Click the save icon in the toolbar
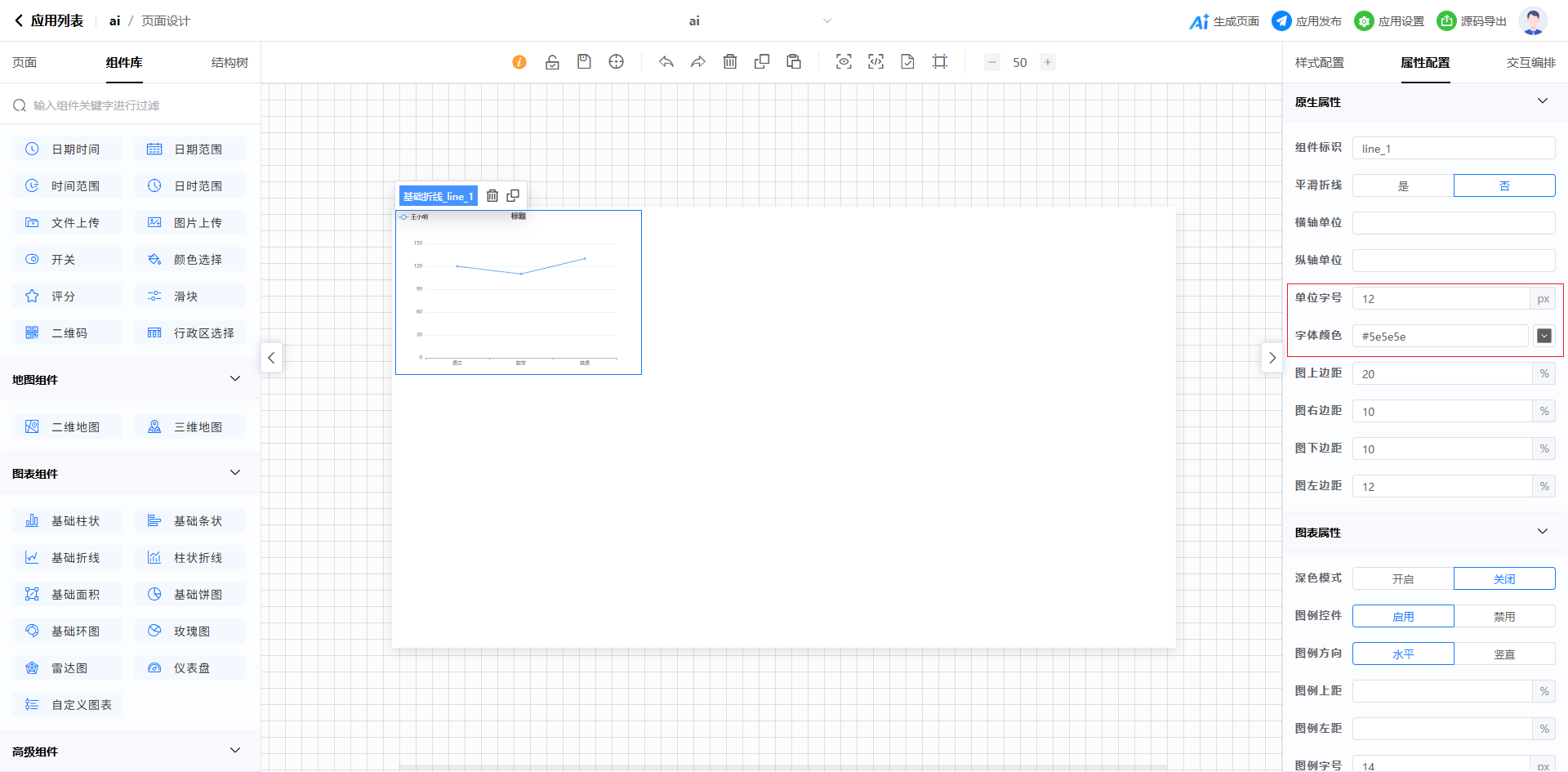This screenshot has height=772, width=1568. [x=584, y=62]
